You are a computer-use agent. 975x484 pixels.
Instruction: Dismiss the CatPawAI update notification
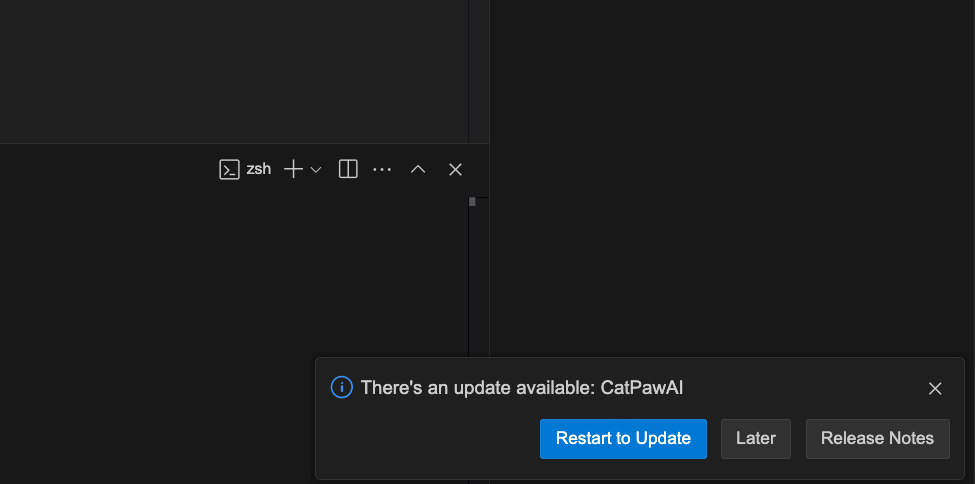[x=935, y=388]
